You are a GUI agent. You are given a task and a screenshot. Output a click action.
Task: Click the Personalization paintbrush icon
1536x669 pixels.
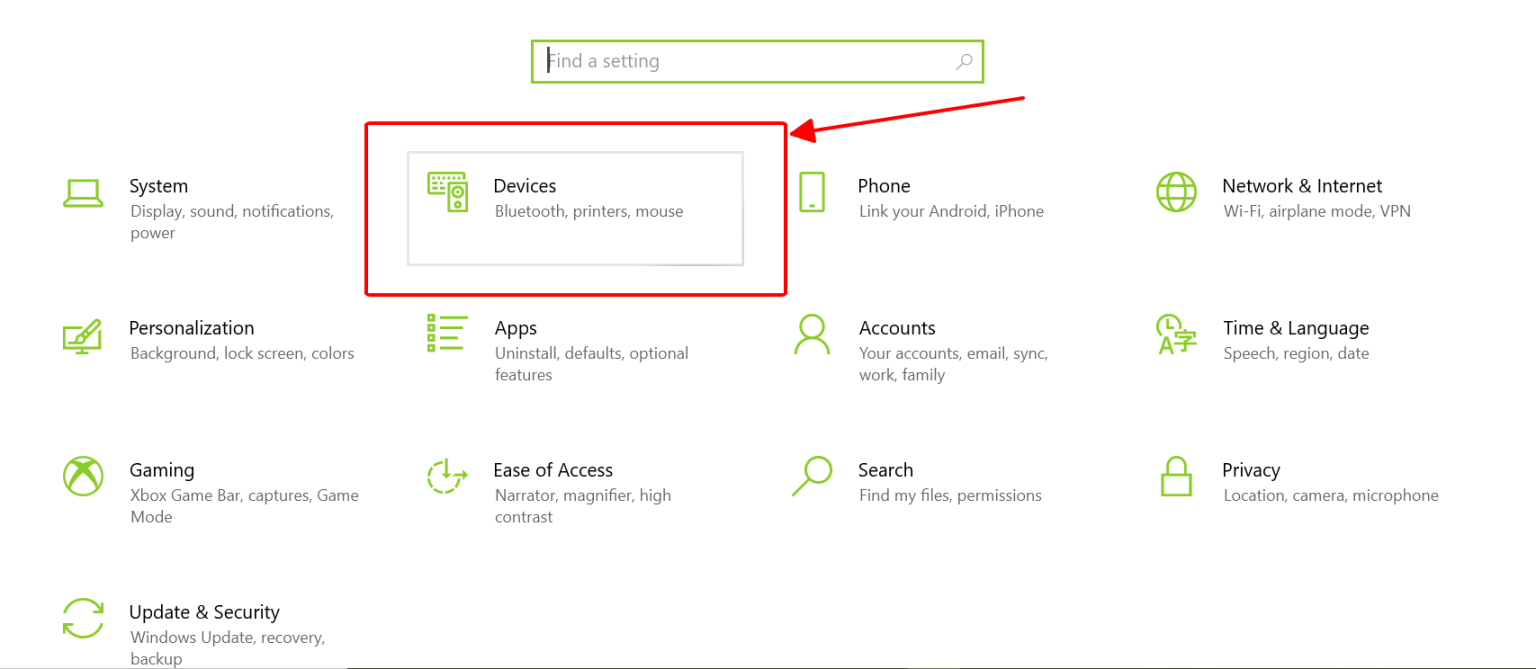click(x=82, y=335)
